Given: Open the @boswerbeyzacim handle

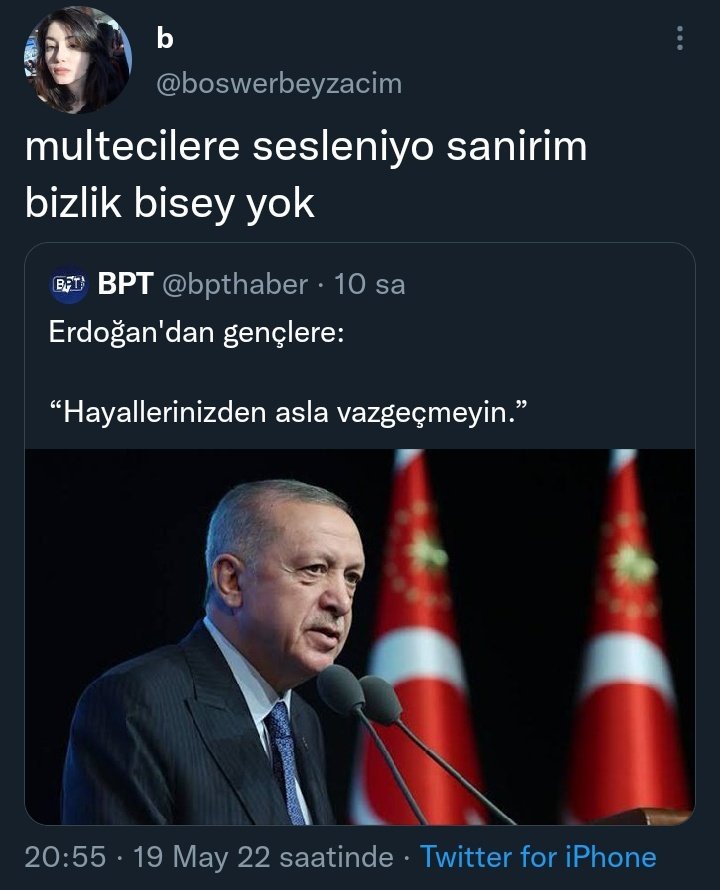Looking at the screenshot, I should (279, 84).
